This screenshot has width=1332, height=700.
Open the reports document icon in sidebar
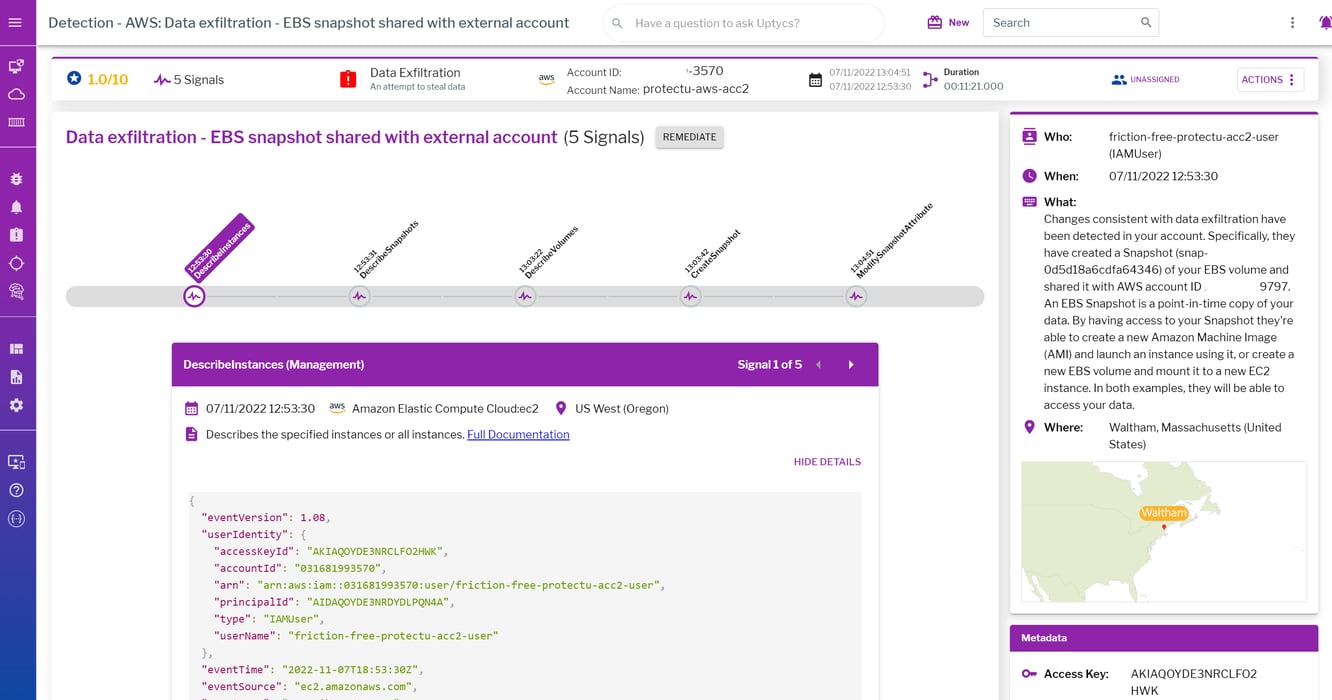(16, 377)
